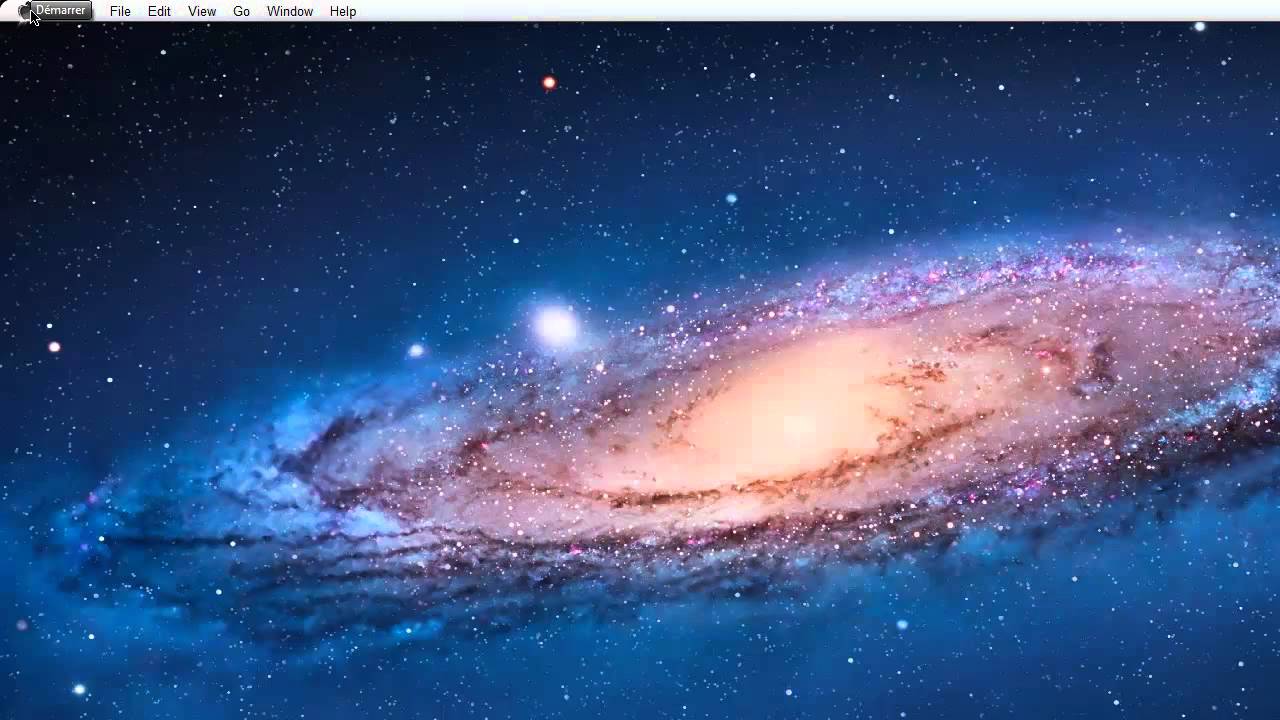Screen dimensions: 1280x720
Task: Click the Apple logo start icon
Action: click(25, 11)
